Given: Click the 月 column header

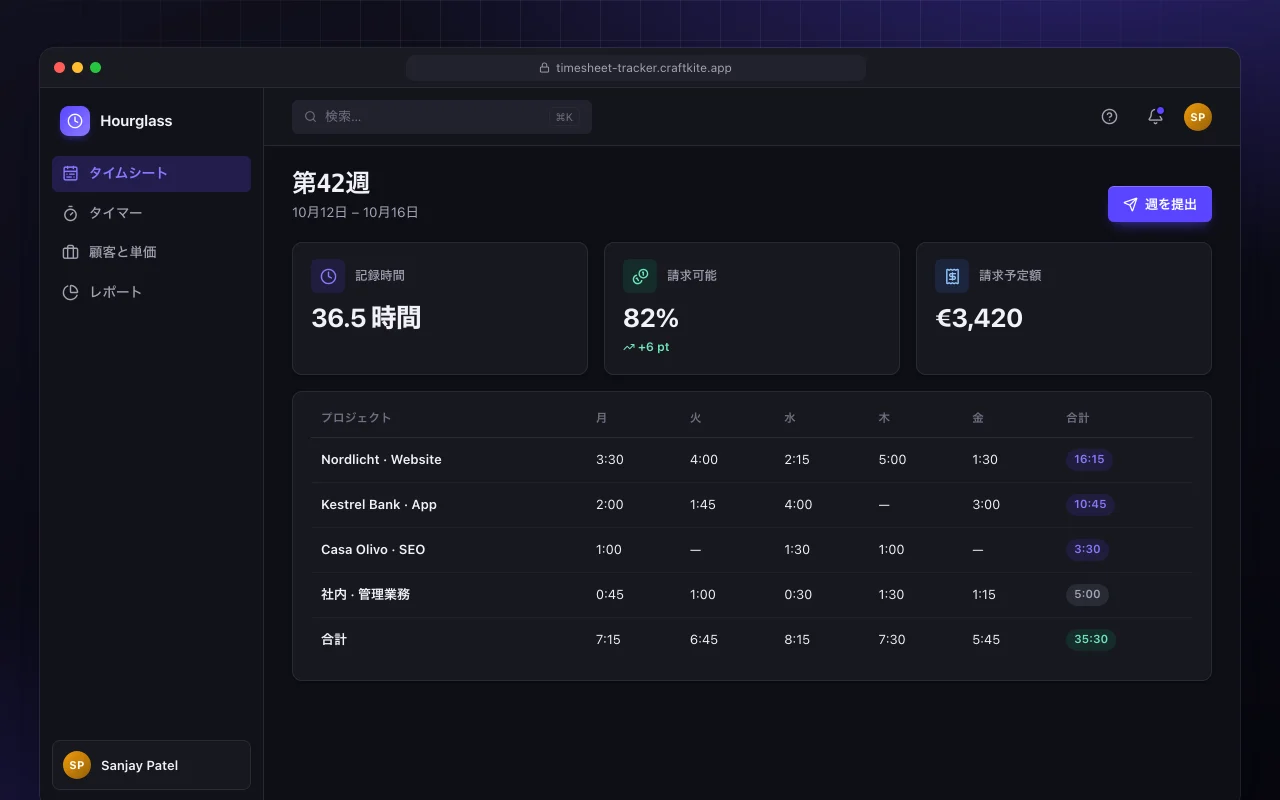Looking at the screenshot, I should (601, 418).
